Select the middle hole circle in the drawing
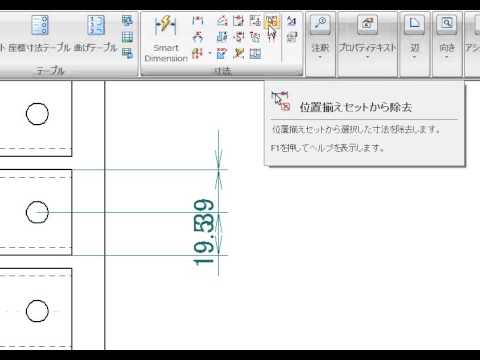 pos(37,212)
